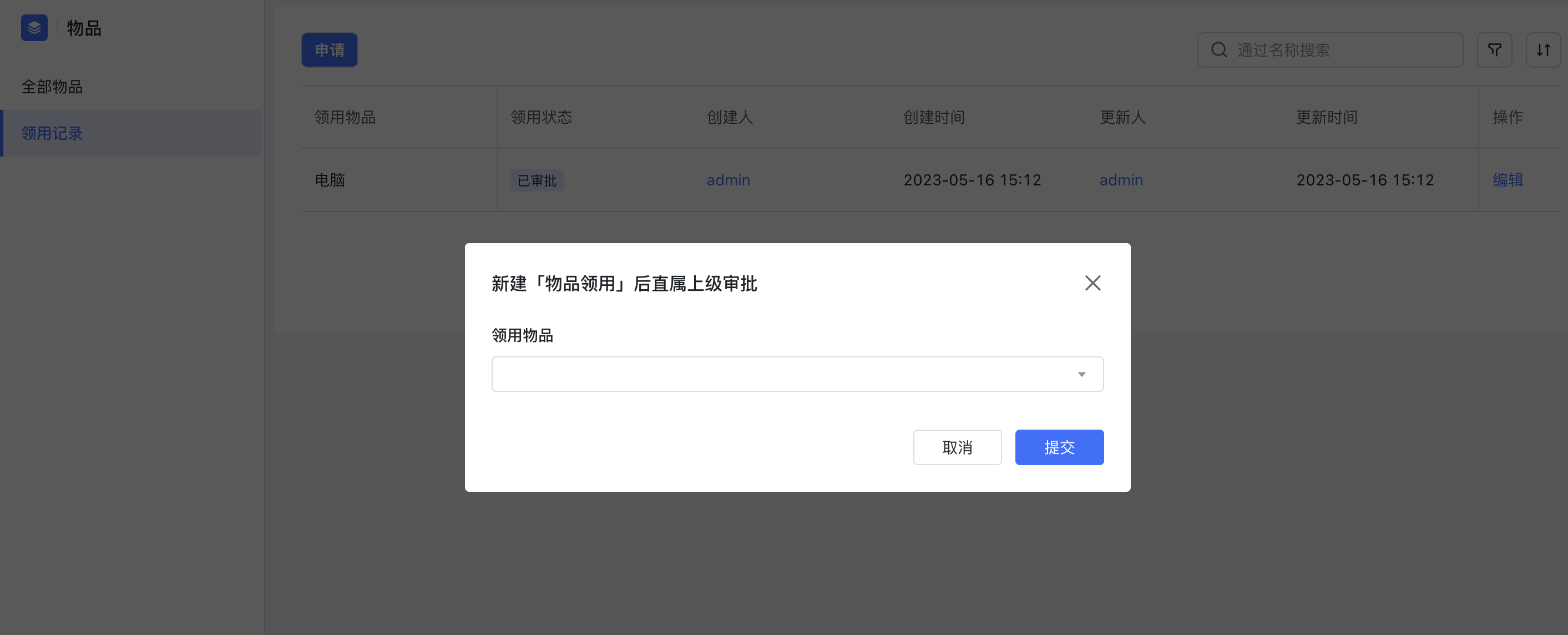Screen dimensions: 1568x635
Task: Open the filter icon next to search
Action: (1494, 50)
